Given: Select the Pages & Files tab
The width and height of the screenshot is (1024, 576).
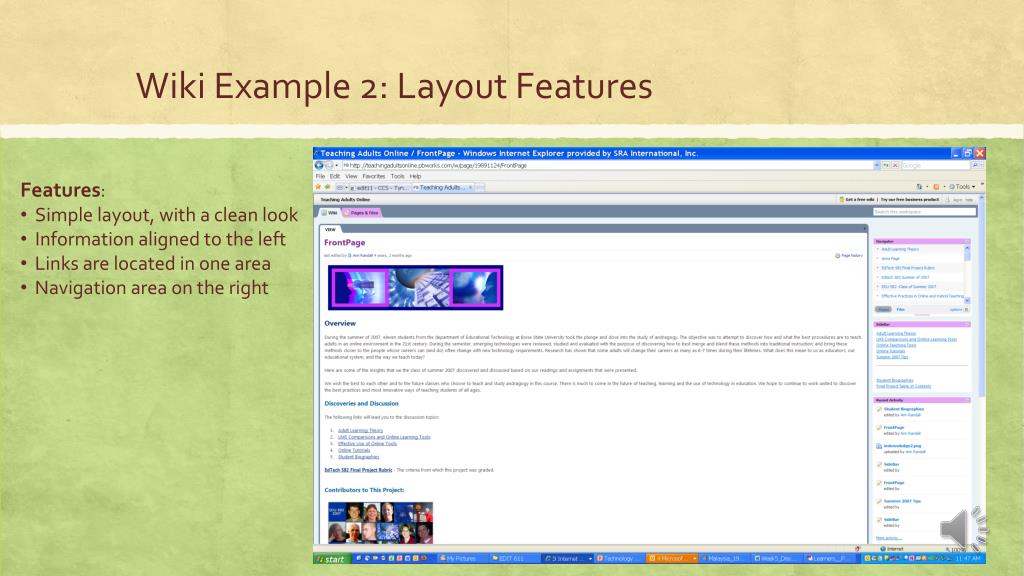Looking at the screenshot, I should 361,212.
